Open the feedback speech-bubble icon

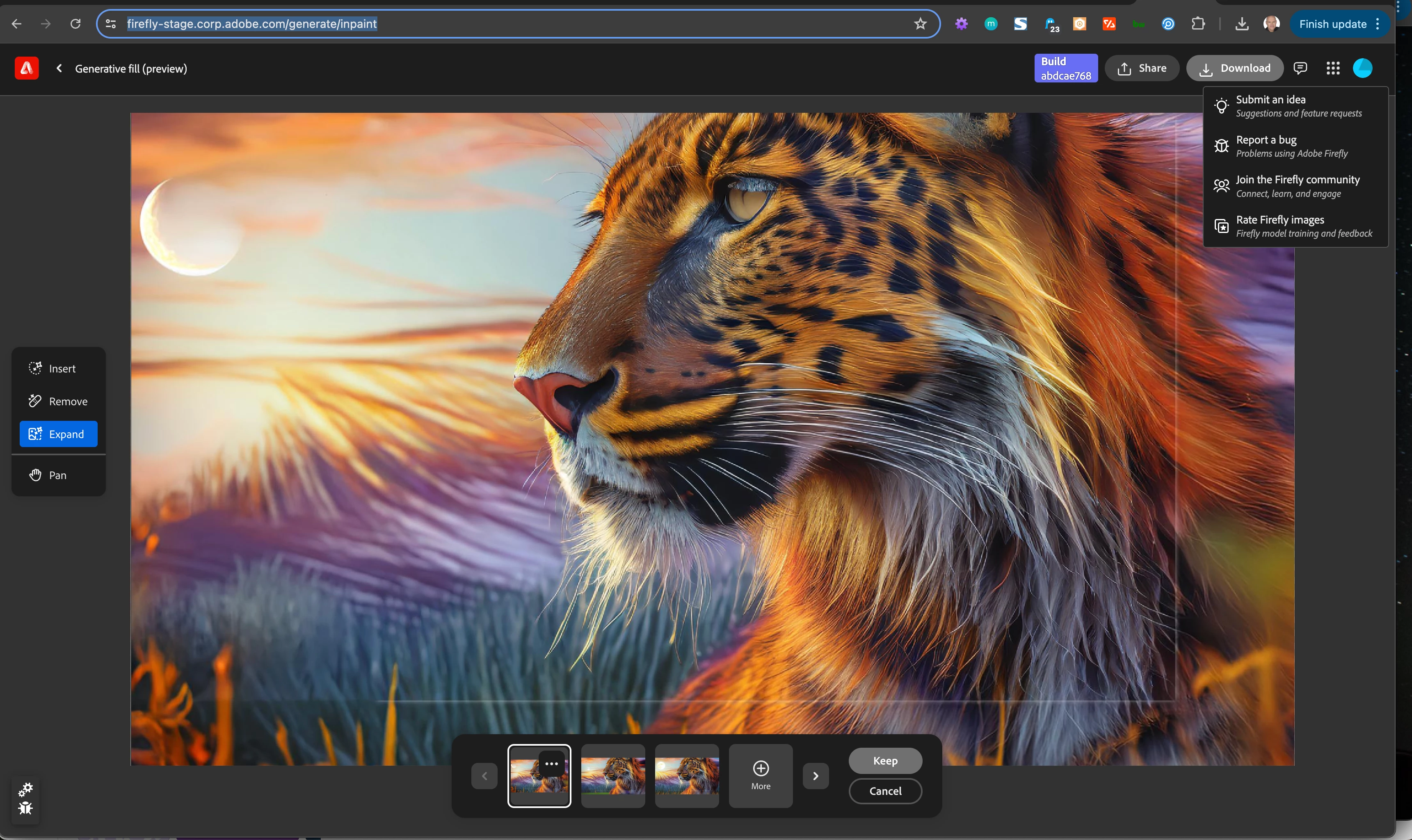coord(1300,68)
